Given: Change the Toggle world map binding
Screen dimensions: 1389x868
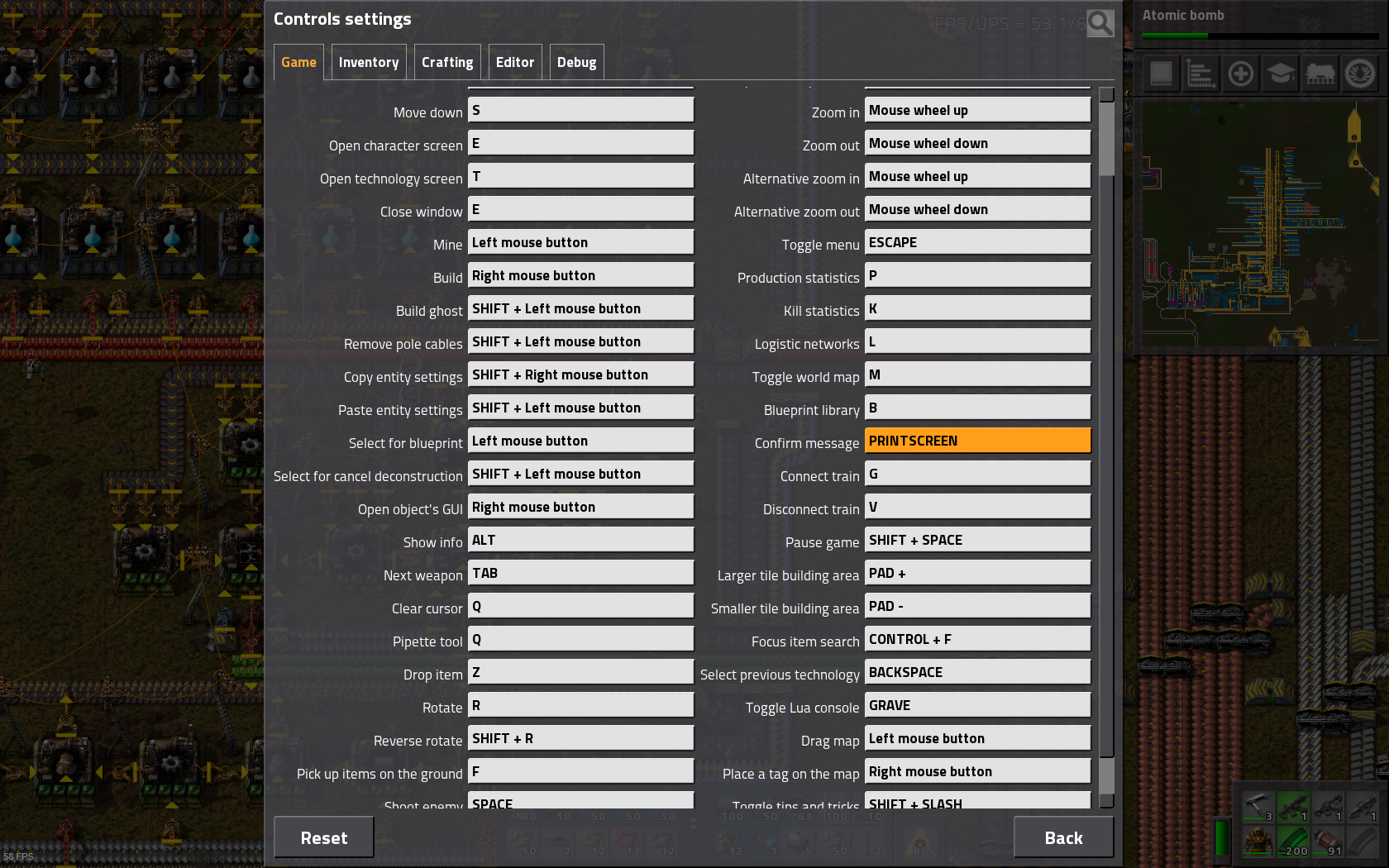Looking at the screenshot, I should (977, 374).
